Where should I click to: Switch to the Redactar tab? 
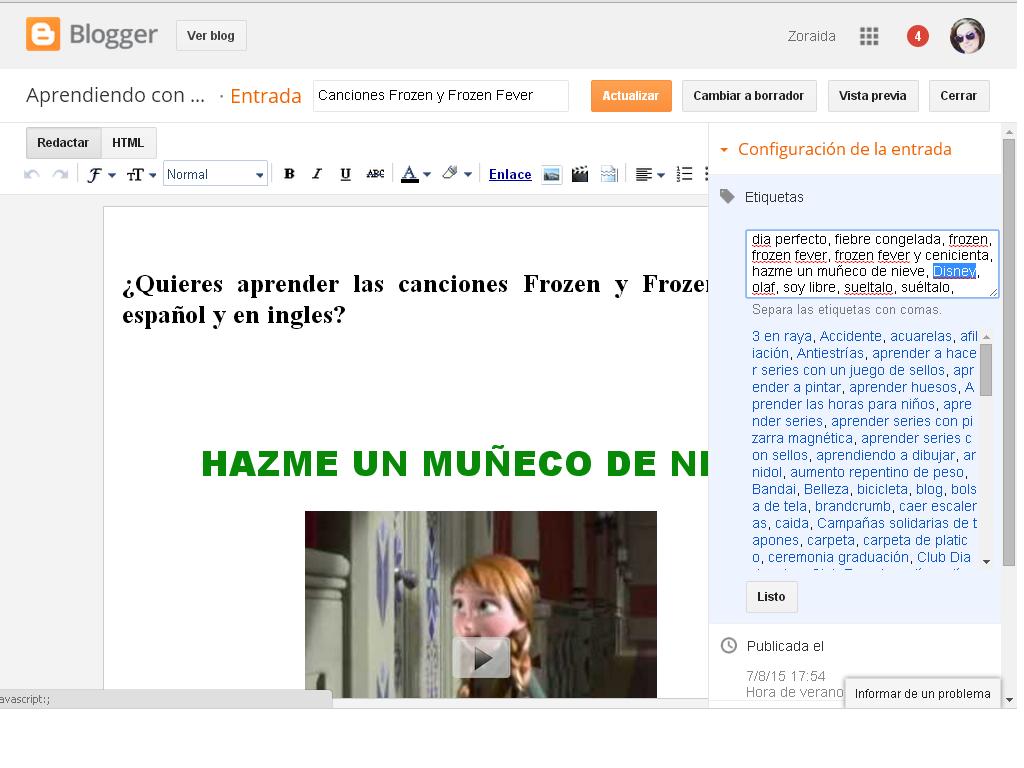pyautogui.click(x=63, y=142)
